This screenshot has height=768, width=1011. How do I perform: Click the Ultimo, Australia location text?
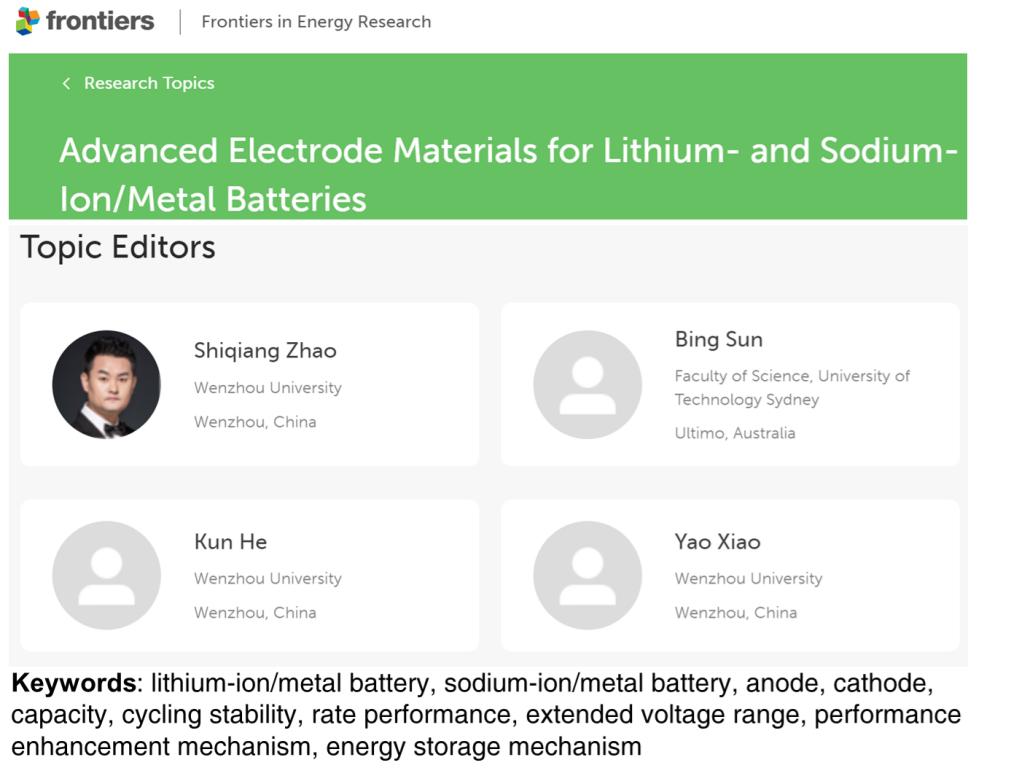coord(735,433)
